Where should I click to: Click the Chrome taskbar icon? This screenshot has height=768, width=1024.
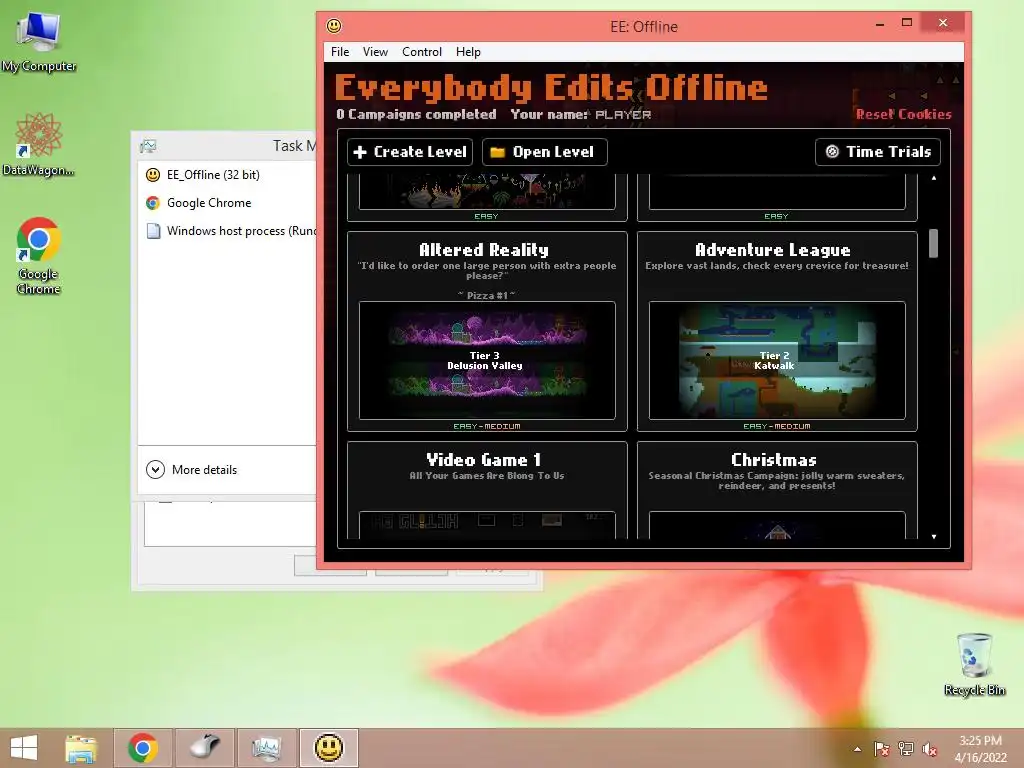pos(143,748)
